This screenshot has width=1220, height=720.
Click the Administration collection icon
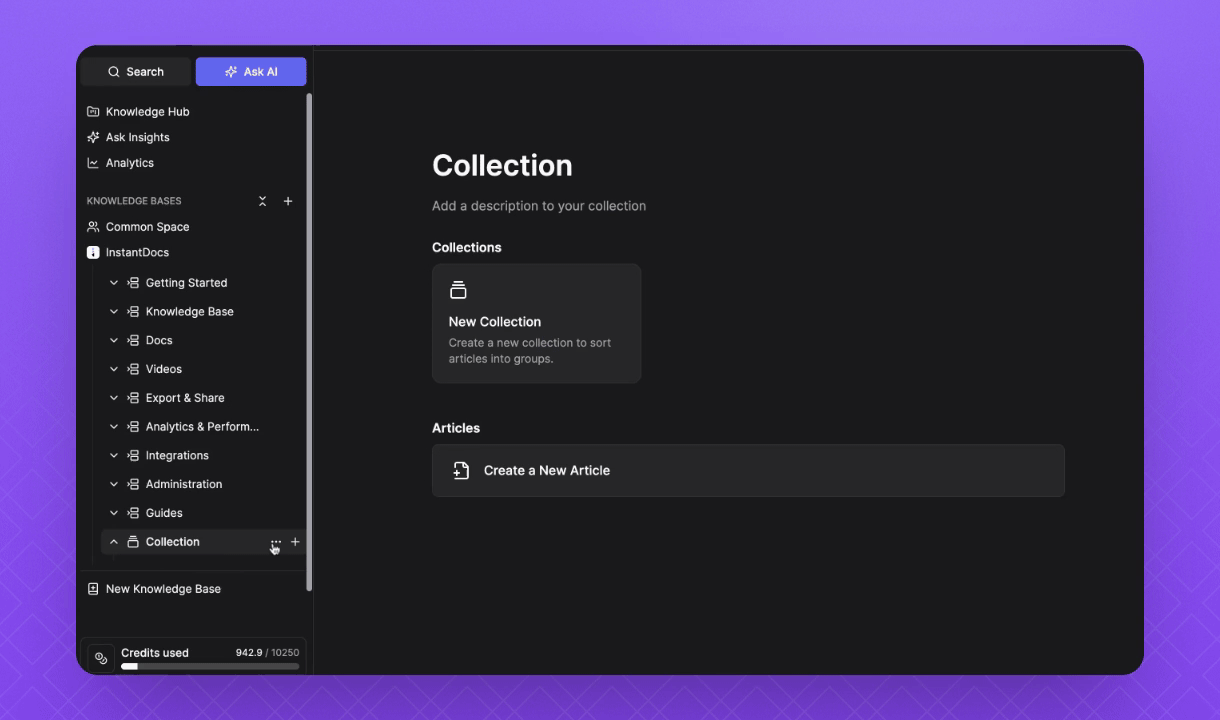[x=133, y=484]
